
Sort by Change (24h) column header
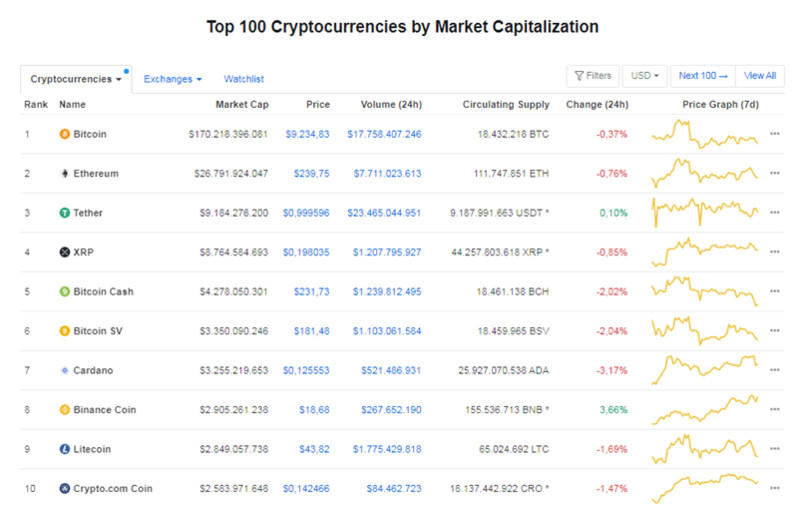coord(597,104)
